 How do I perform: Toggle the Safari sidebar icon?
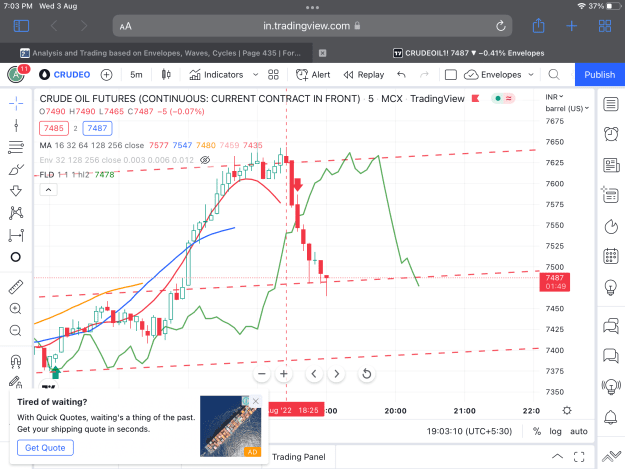21,26
